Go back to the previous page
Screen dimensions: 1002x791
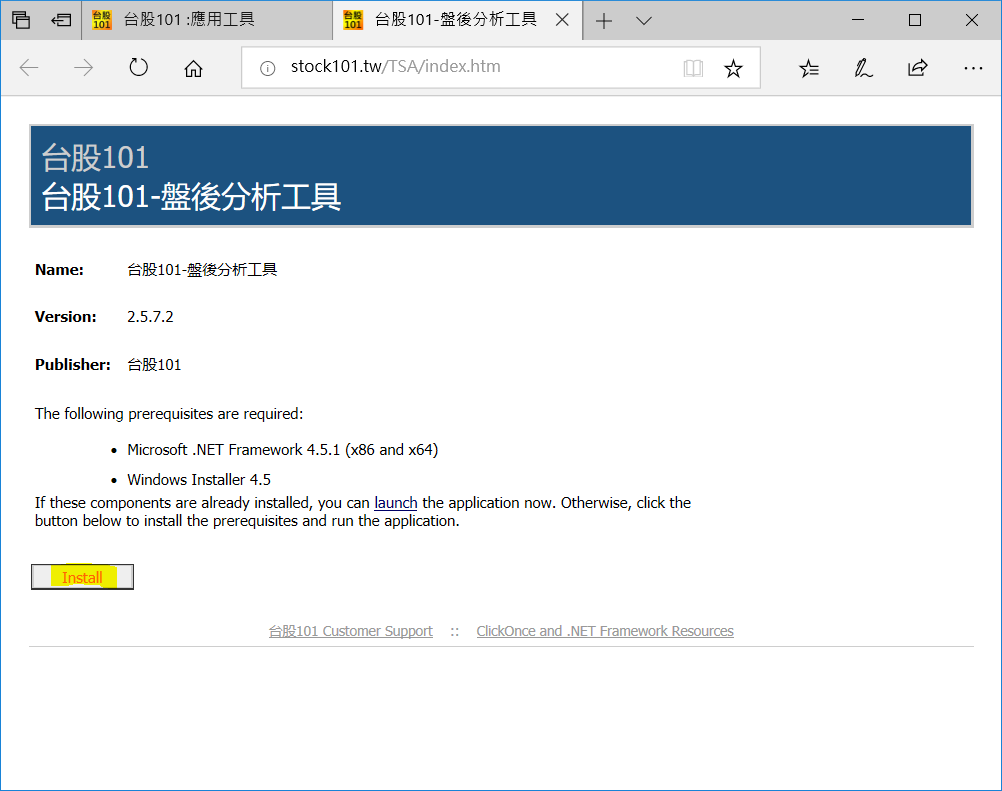[x=29, y=67]
